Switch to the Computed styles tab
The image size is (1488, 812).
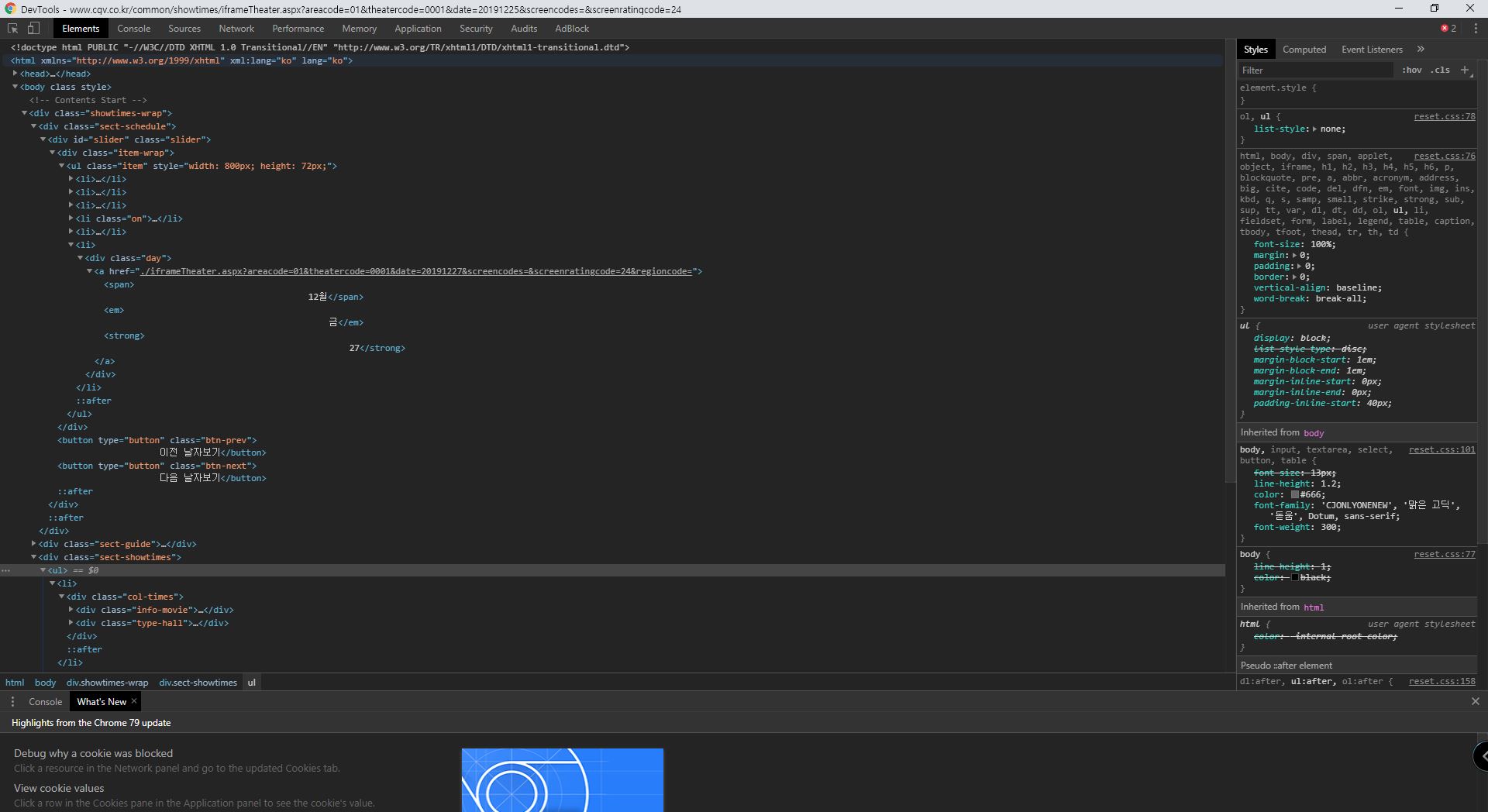click(1304, 49)
